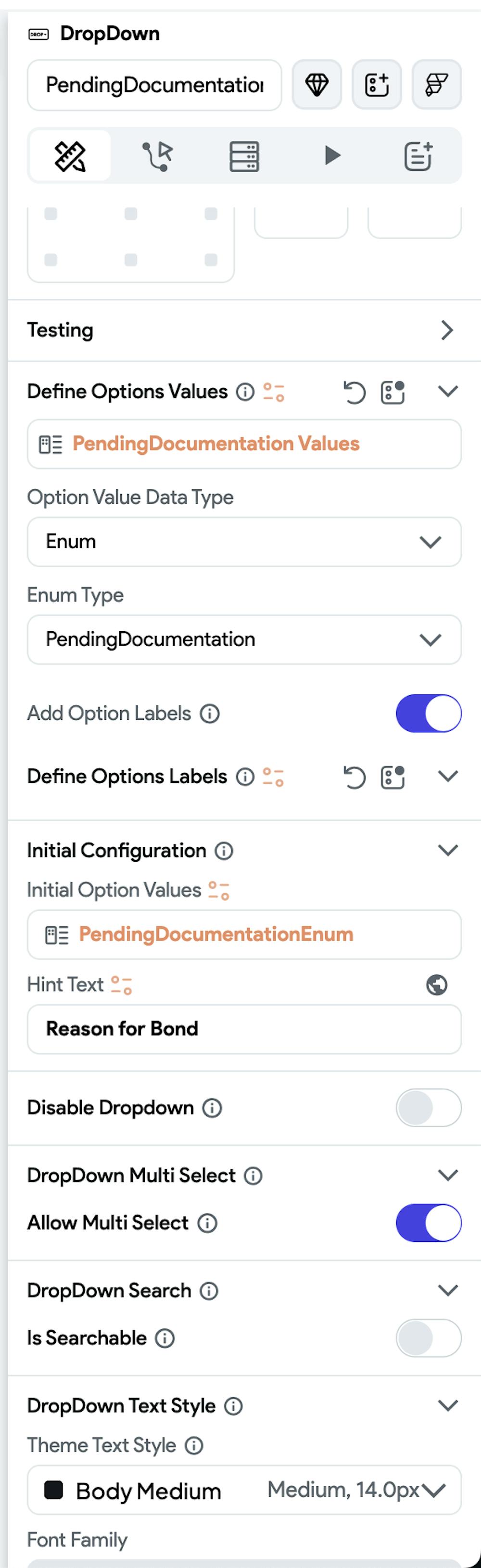481x1568 pixels.
Task: Click the info icon beside Add Option Labels
Action: point(210,714)
